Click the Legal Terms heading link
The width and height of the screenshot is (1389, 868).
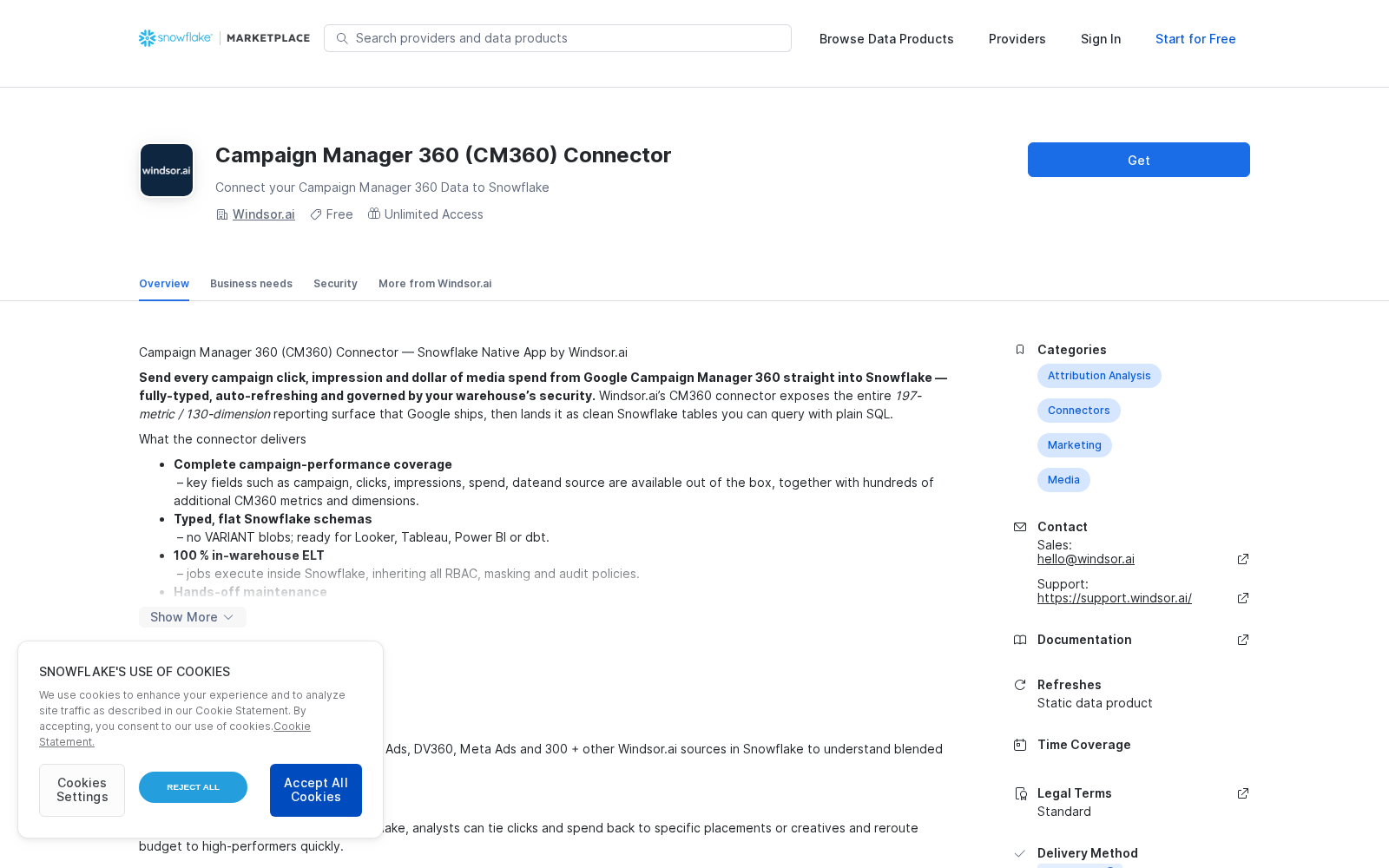1075,793
